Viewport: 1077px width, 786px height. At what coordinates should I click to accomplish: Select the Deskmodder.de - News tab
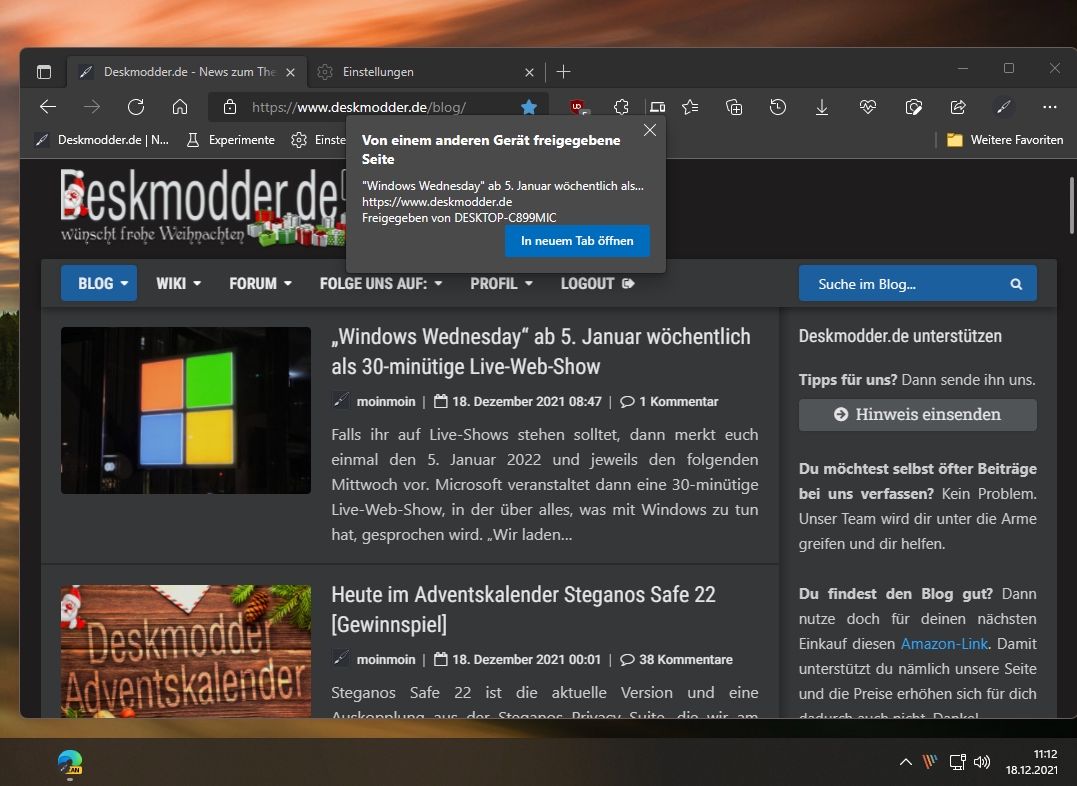click(x=187, y=71)
